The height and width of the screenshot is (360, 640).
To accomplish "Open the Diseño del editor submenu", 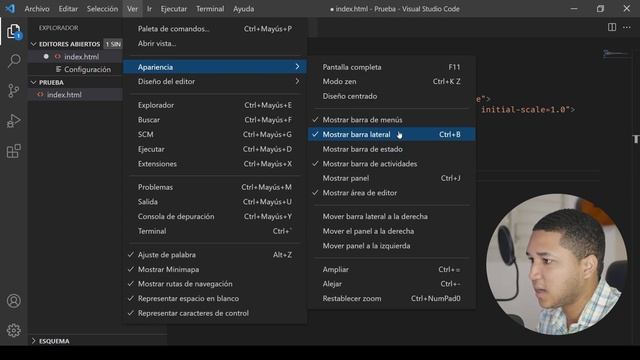I will click(x=215, y=81).
